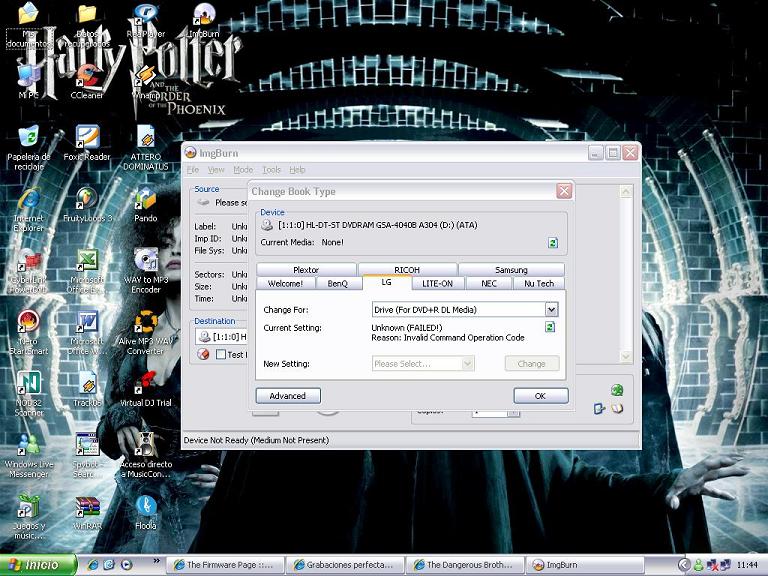
Task: Open Datos recuperados folder icon
Action: [x=87, y=24]
